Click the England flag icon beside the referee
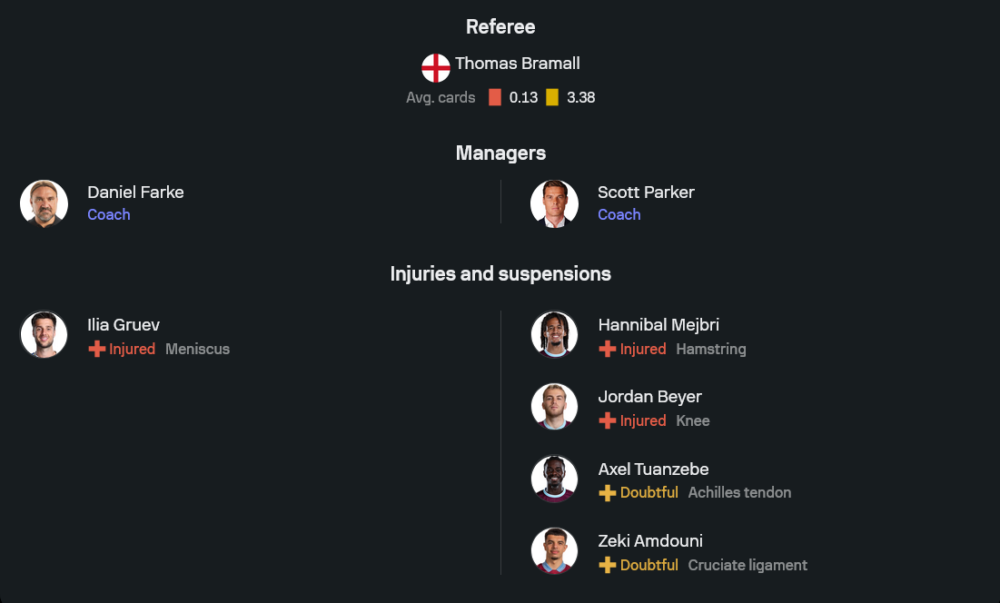The height and width of the screenshot is (603, 1000). click(x=436, y=67)
